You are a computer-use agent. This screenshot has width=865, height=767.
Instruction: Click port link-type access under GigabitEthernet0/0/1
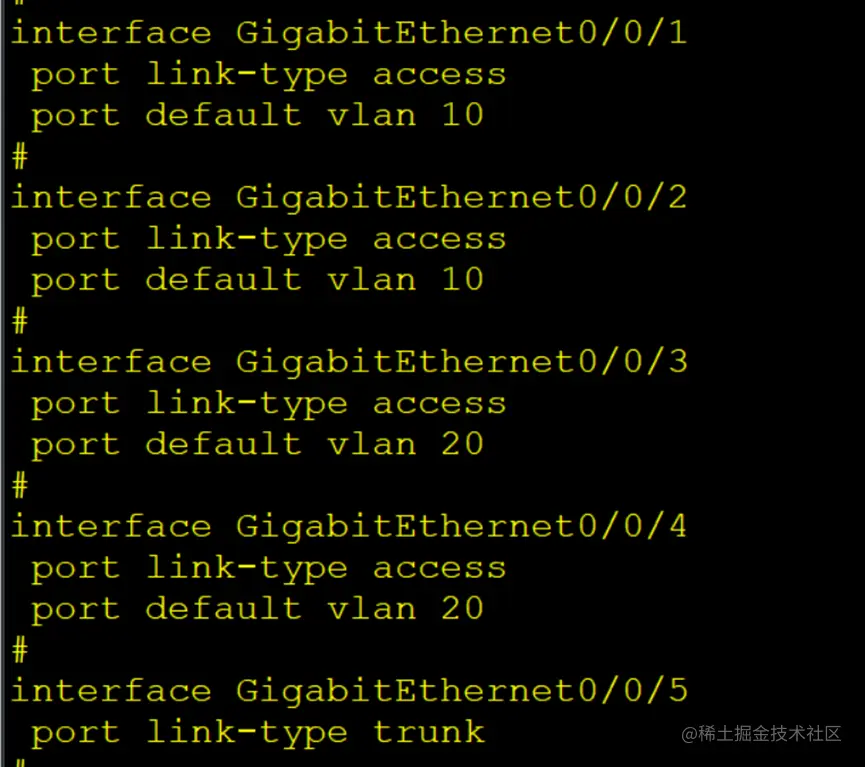(269, 76)
